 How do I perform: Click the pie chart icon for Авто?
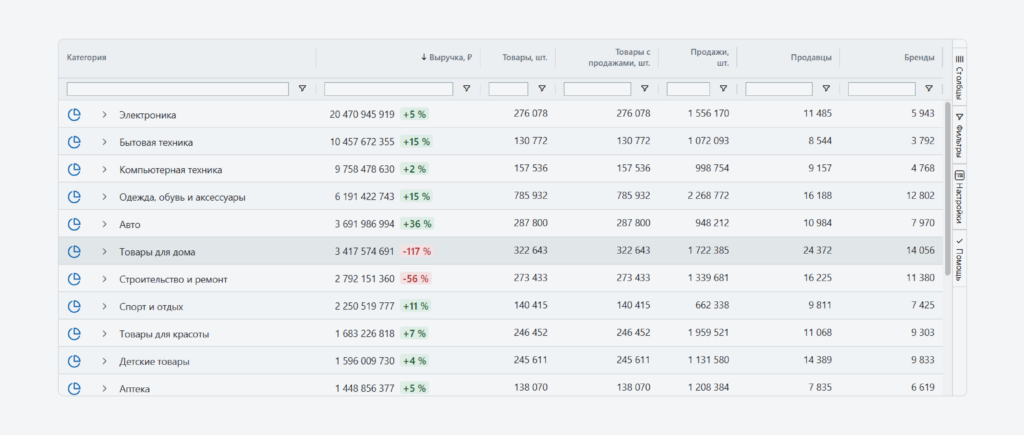(x=74, y=224)
